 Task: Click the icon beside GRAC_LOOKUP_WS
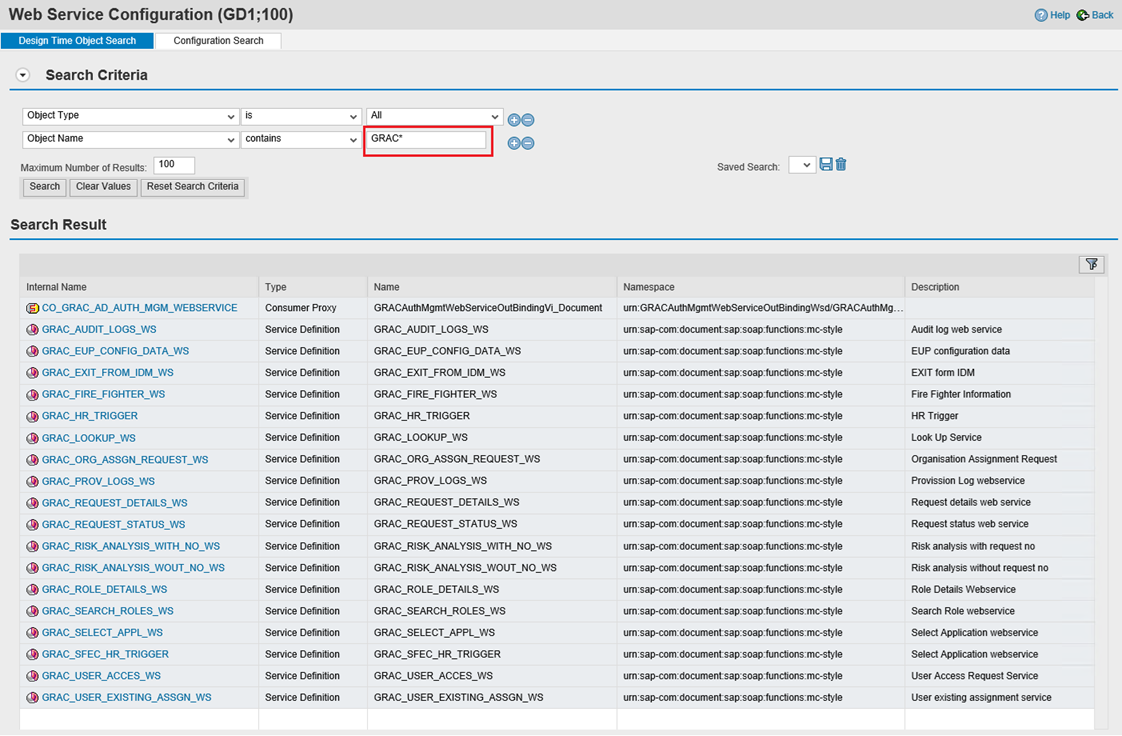(x=32, y=438)
